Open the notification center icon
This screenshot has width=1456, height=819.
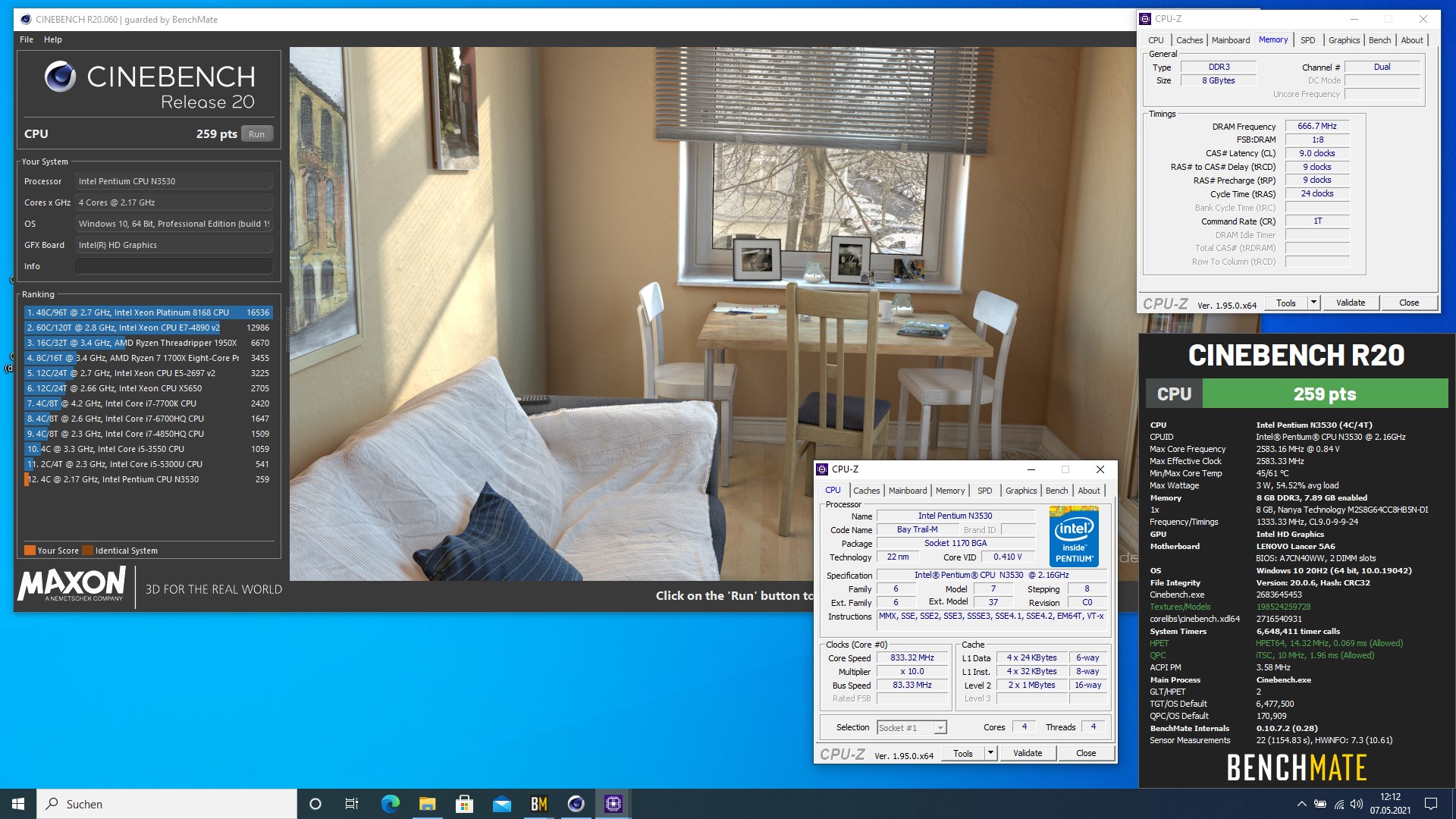coord(1431,804)
